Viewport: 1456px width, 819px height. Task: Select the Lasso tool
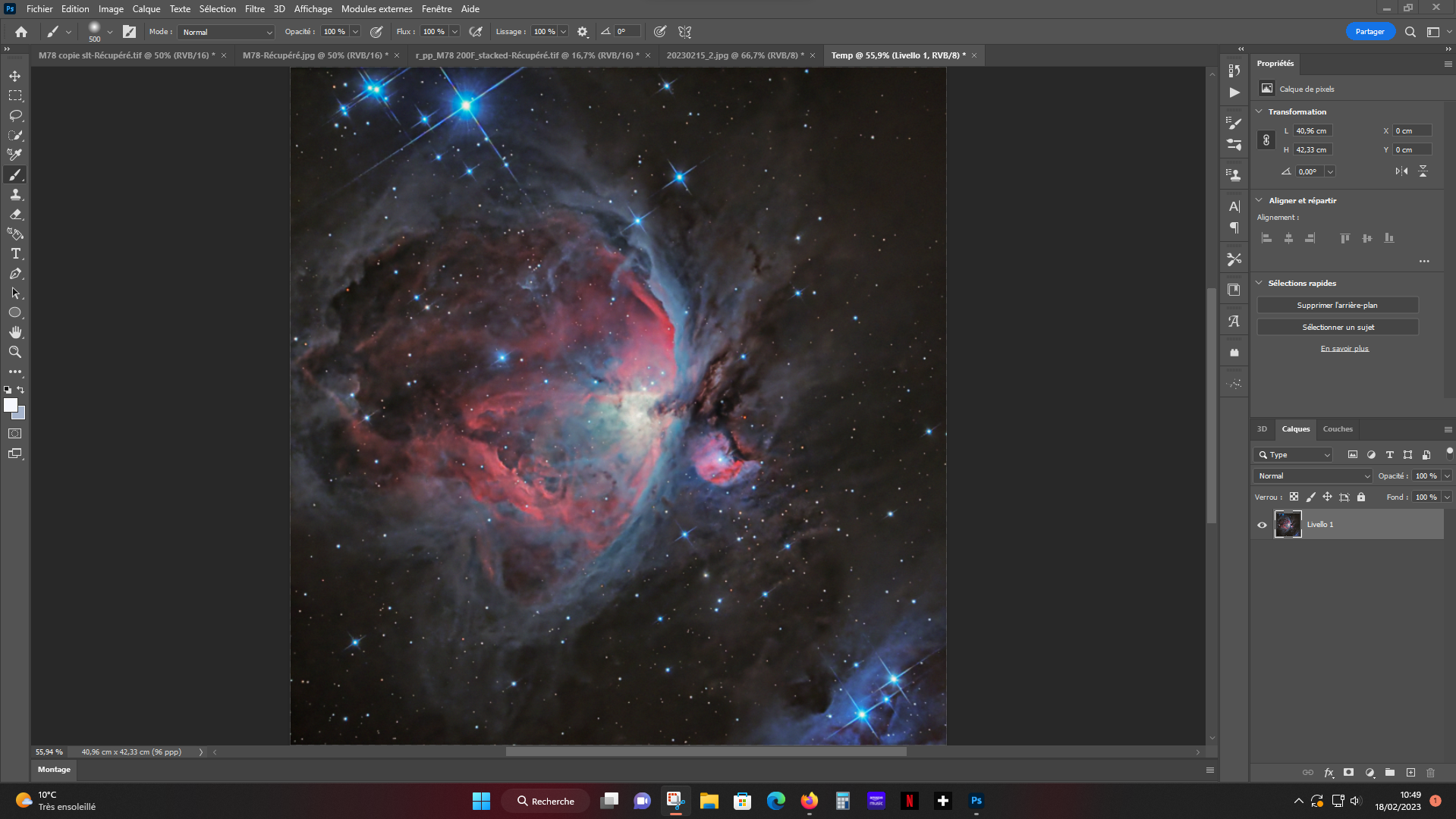pos(15,115)
